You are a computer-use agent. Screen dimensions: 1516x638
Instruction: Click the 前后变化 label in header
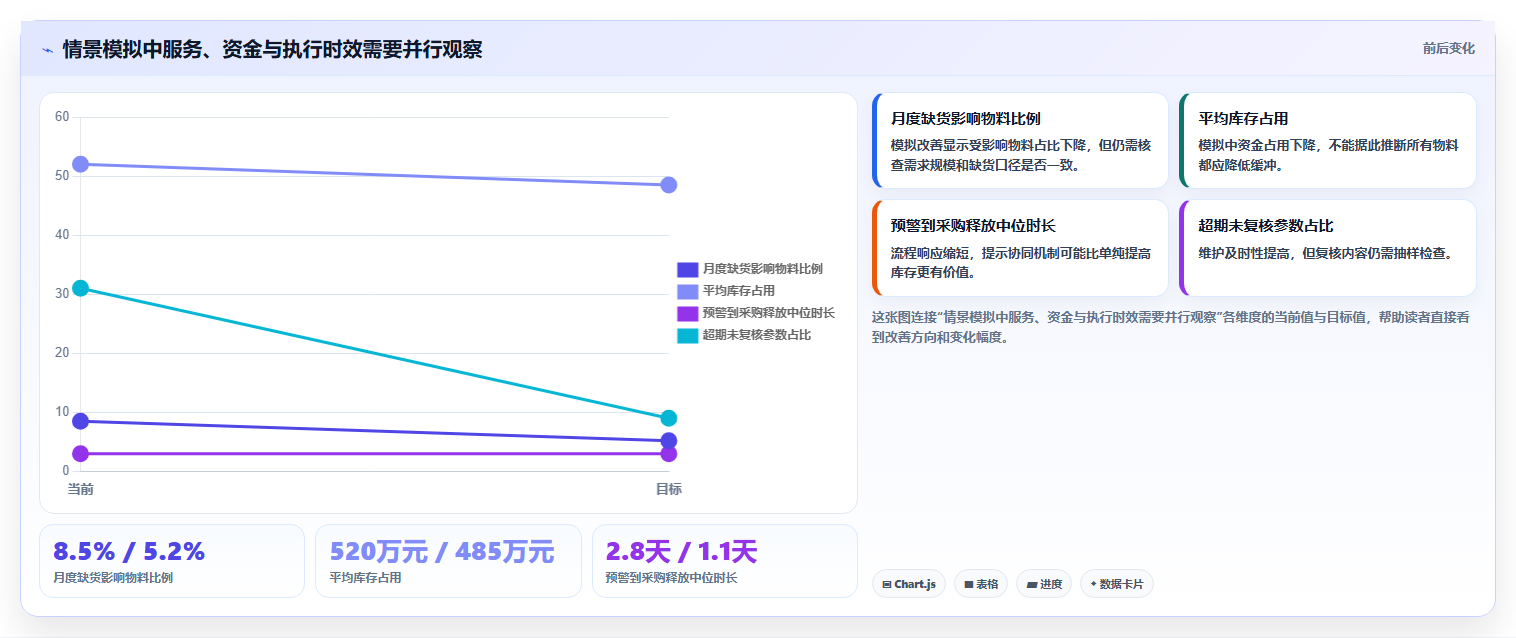click(x=1448, y=49)
